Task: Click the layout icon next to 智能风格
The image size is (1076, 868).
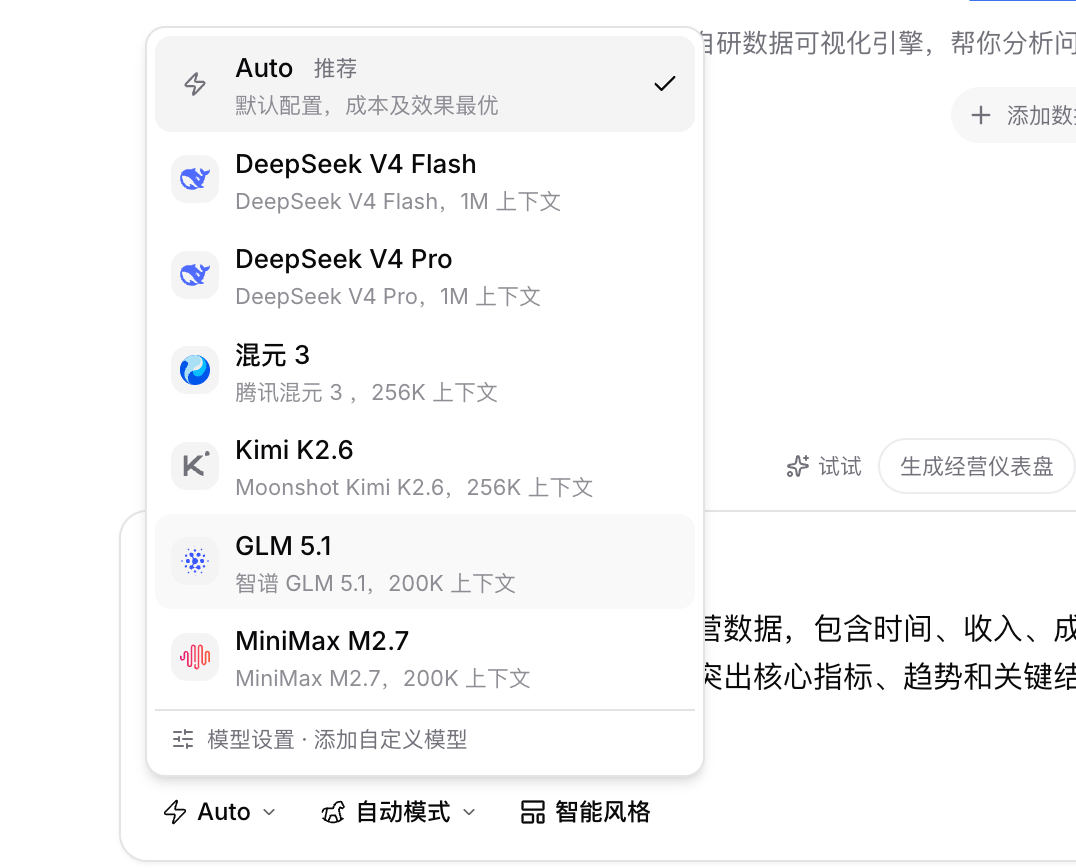Action: click(533, 812)
